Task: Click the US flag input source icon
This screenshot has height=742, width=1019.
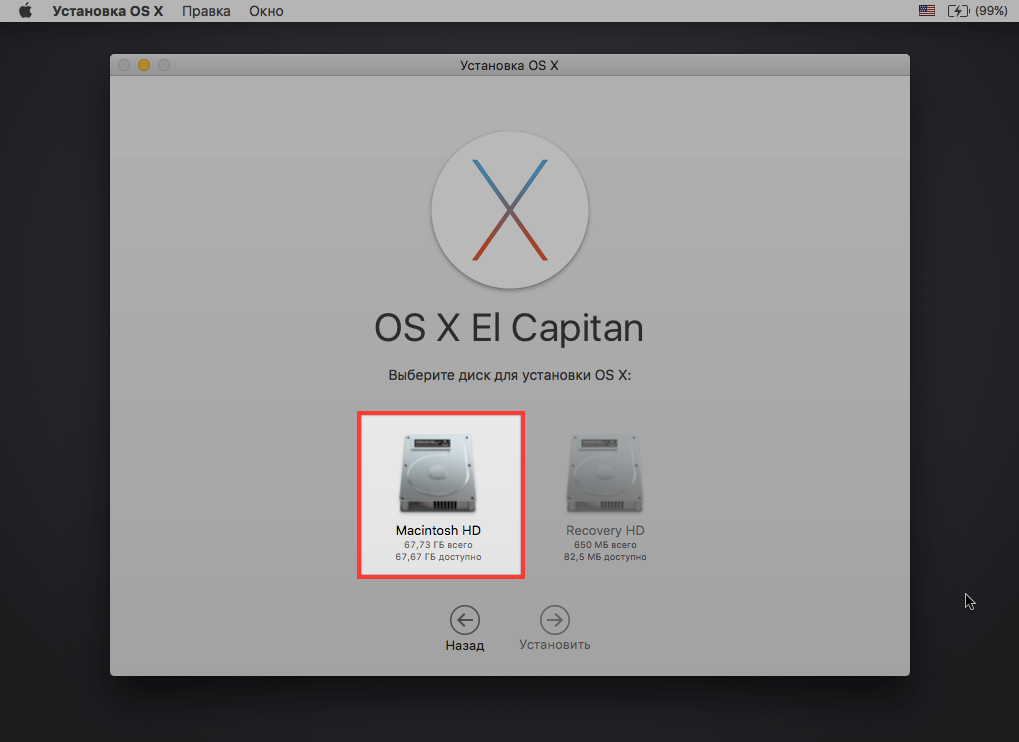Action: click(x=927, y=10)
